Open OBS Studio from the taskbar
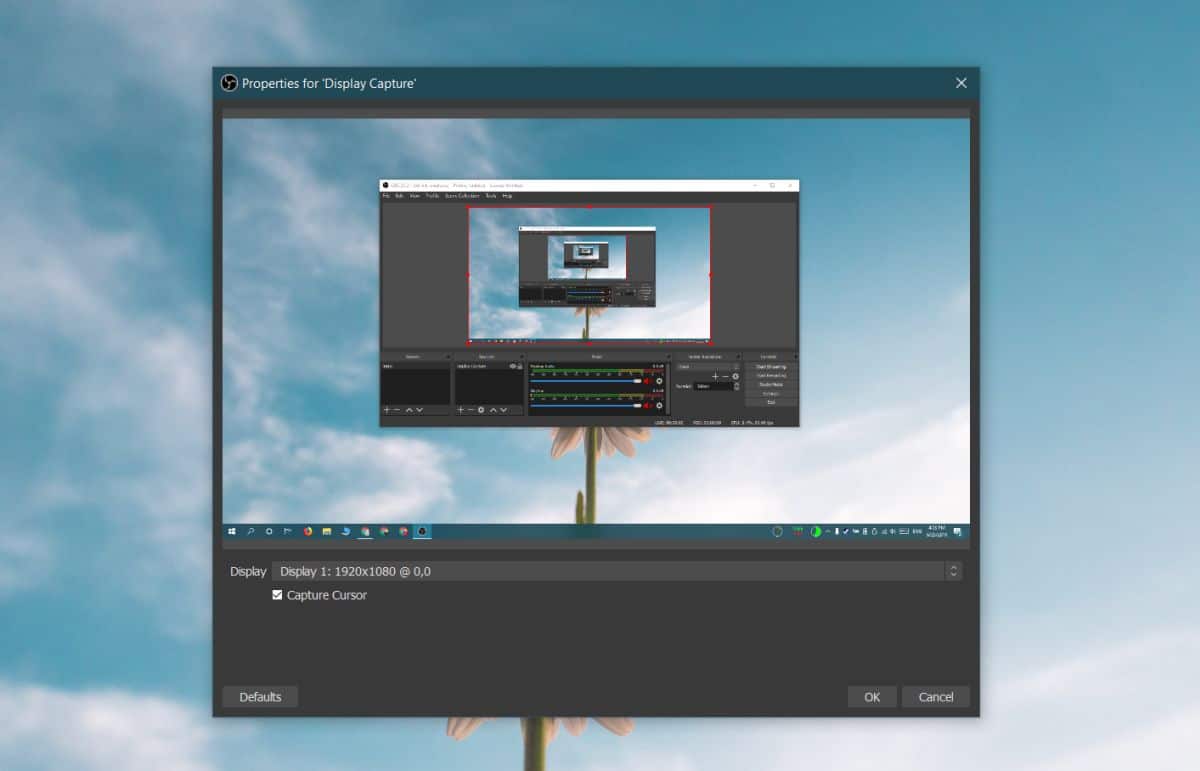Image resolution: width=1200 pixels, height=771 pixels. coord(421,531)
